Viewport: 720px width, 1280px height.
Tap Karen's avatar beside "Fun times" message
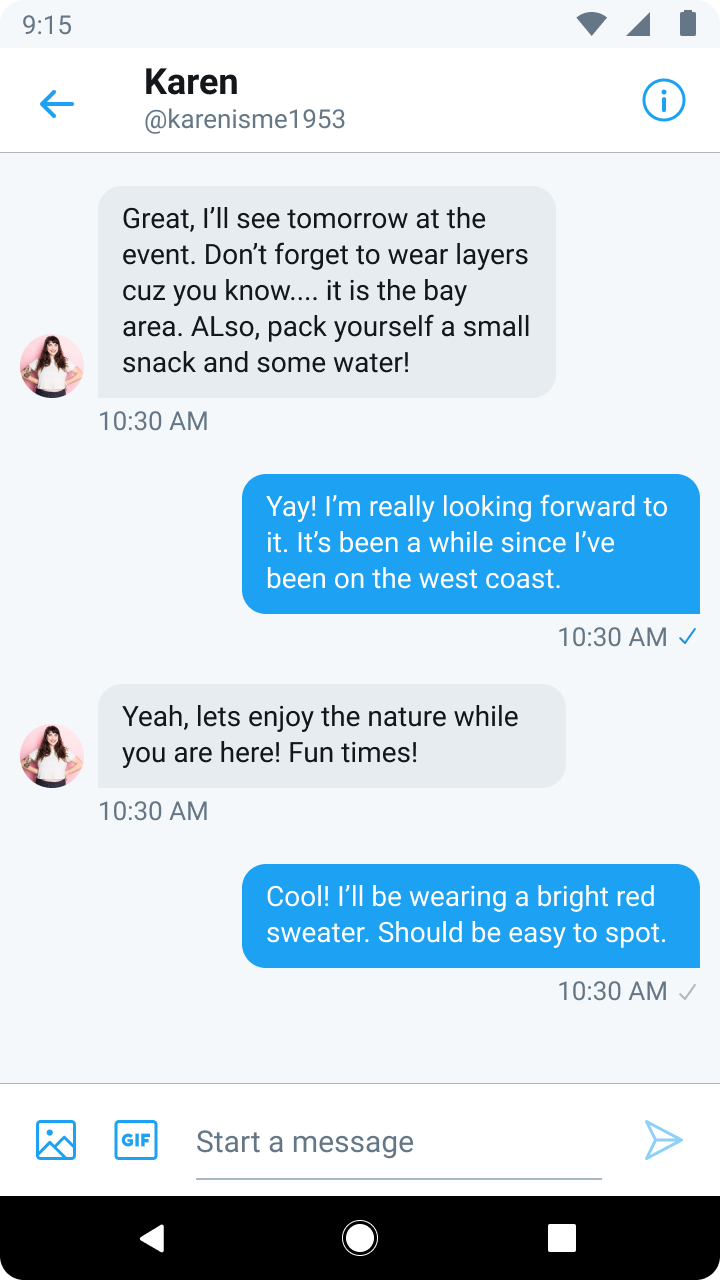52,756
